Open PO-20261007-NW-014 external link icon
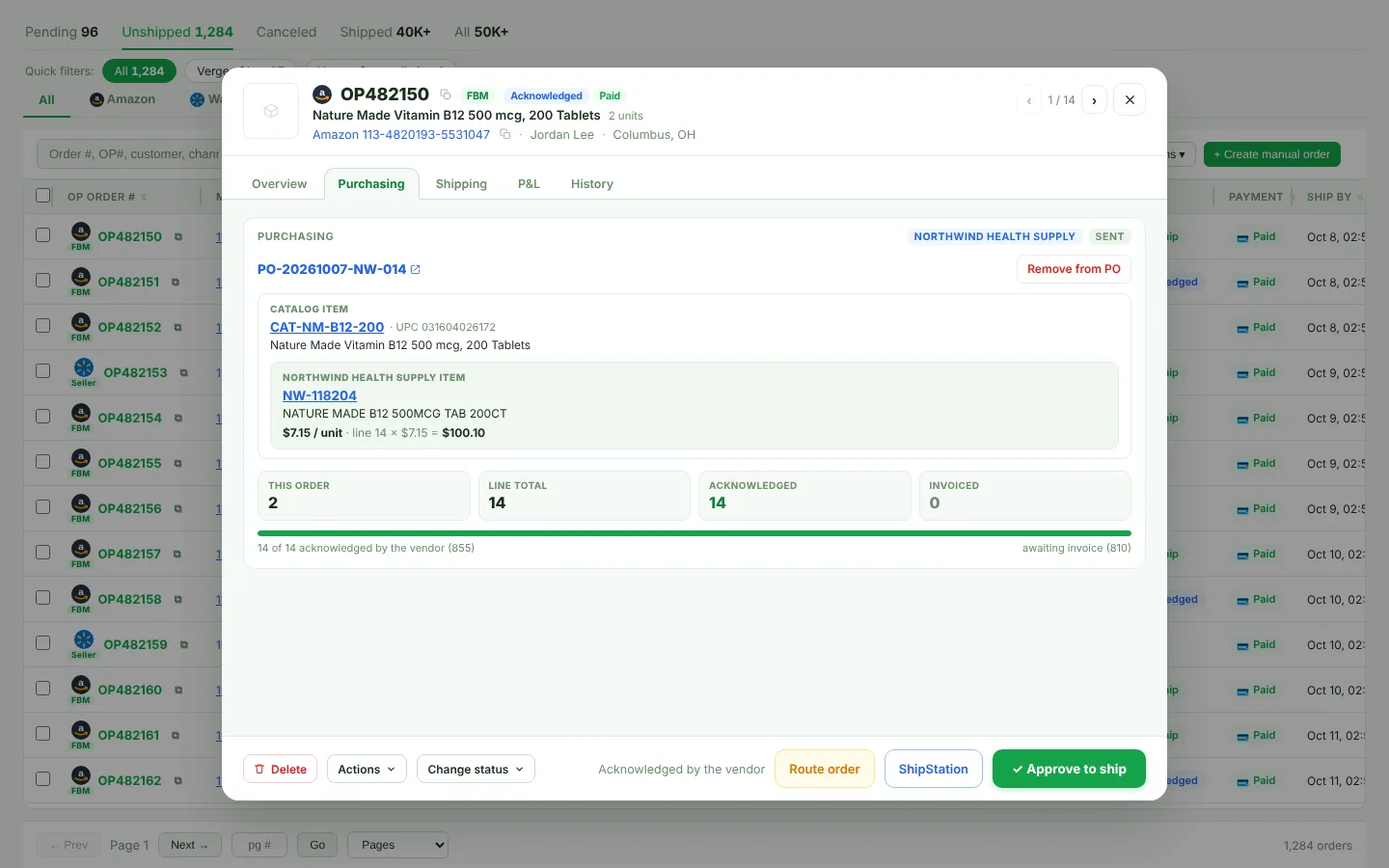 [x=416, y=269]
